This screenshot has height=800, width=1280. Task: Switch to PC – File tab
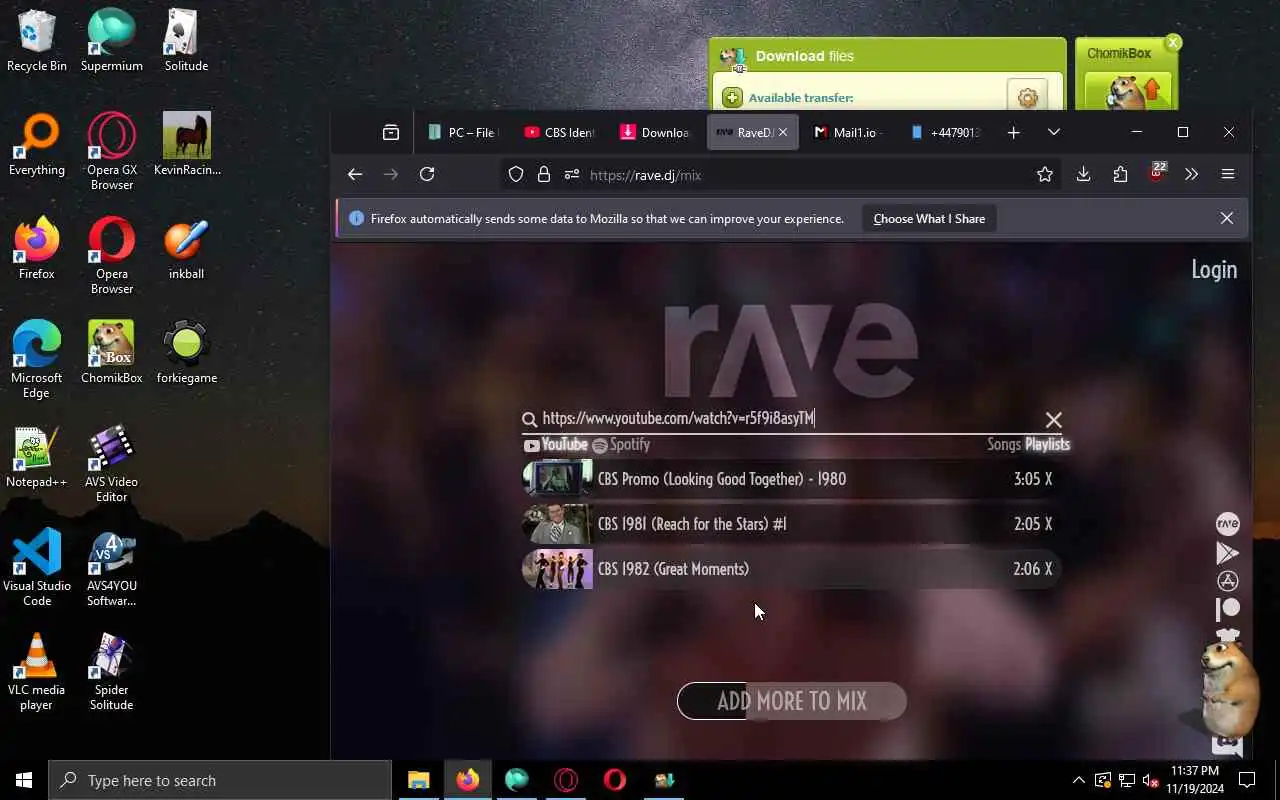pos(464,132)
